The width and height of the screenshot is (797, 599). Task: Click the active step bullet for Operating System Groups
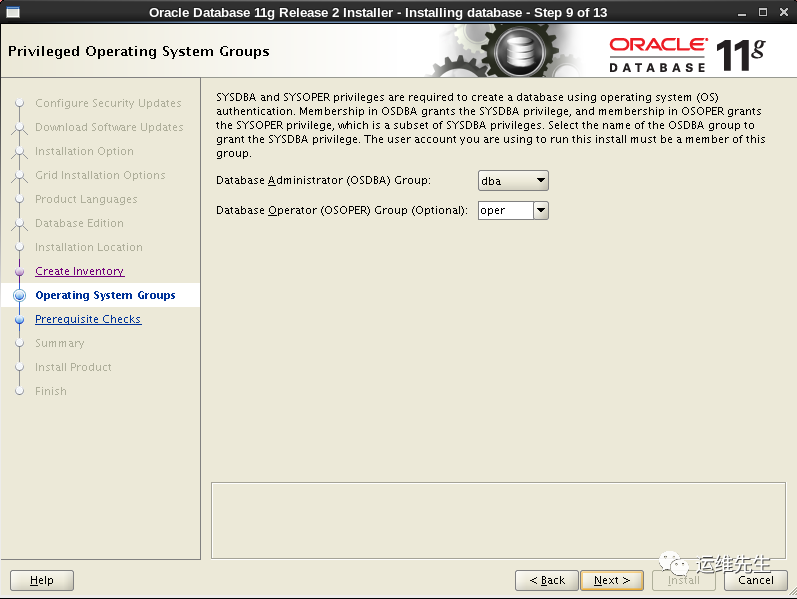pyautogui.click(x=19, y=295)
